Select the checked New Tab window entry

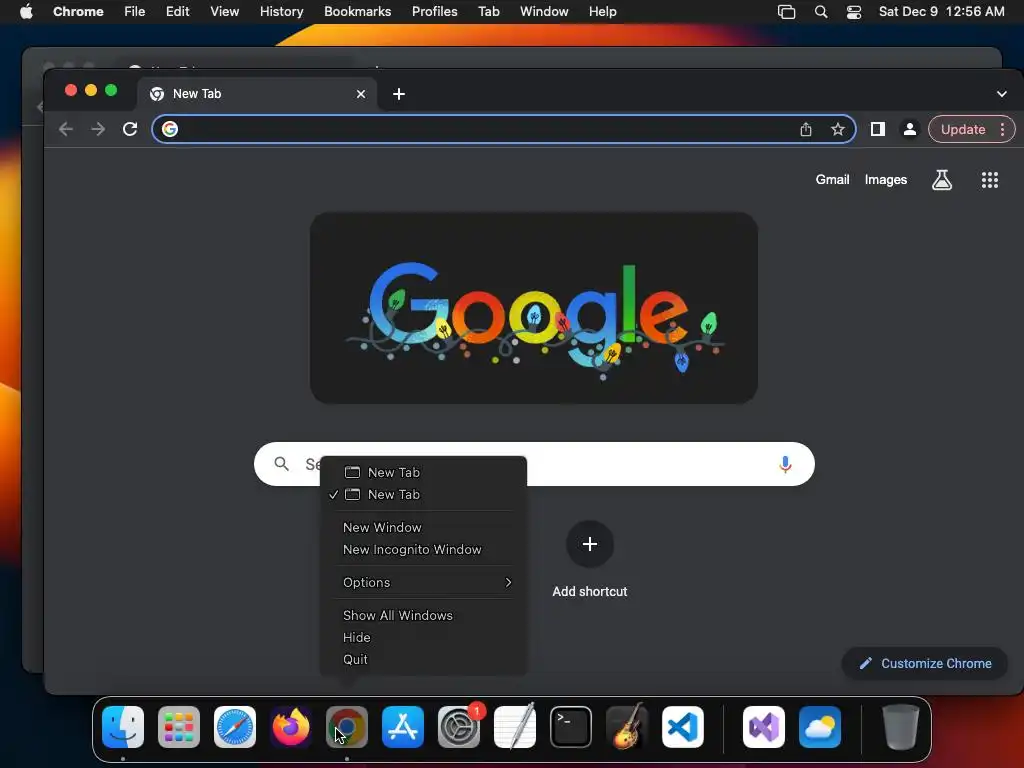423,494
